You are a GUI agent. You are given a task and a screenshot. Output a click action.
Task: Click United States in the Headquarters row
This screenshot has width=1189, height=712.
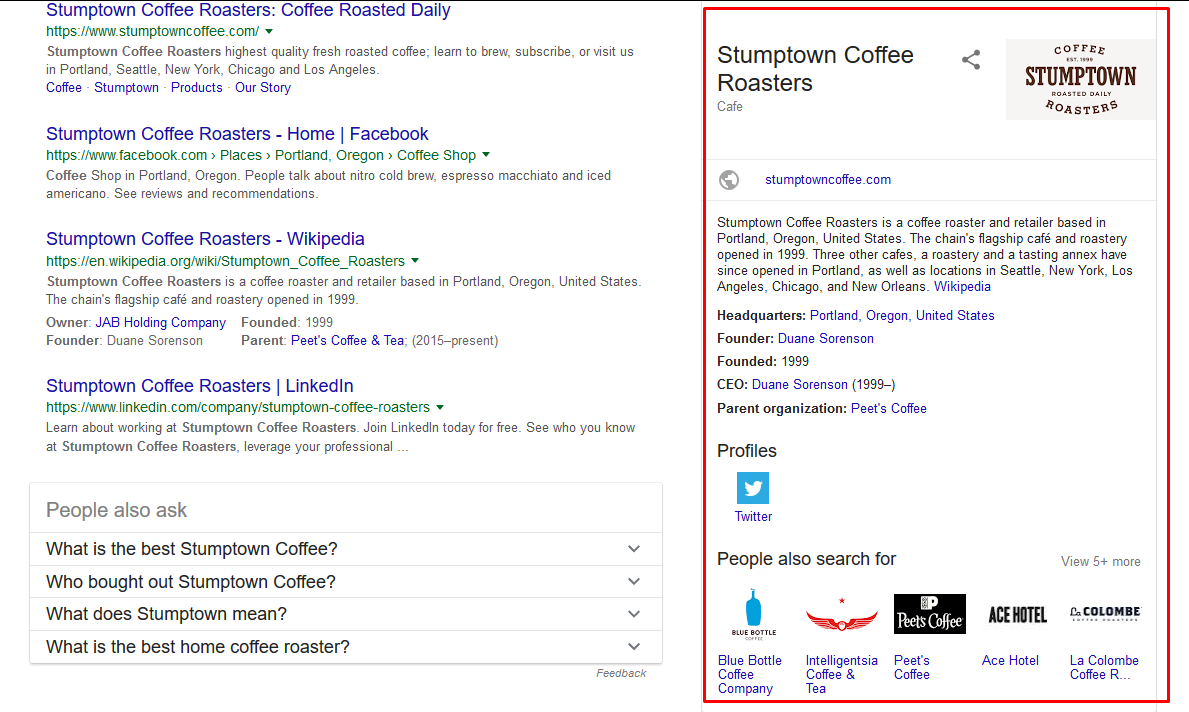click(x=955, y=315)
